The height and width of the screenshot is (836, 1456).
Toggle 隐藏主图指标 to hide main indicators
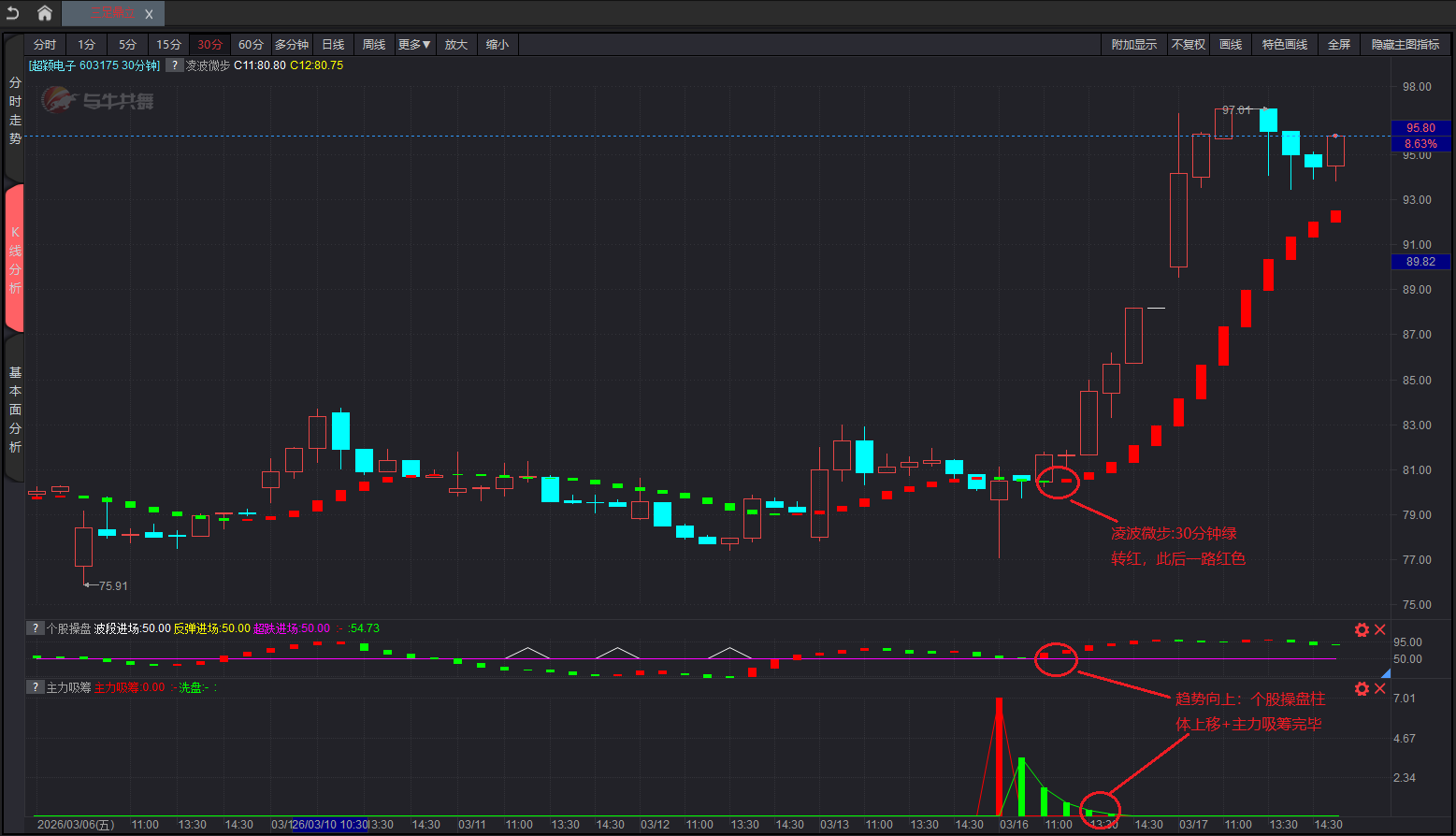point(1405,45)
